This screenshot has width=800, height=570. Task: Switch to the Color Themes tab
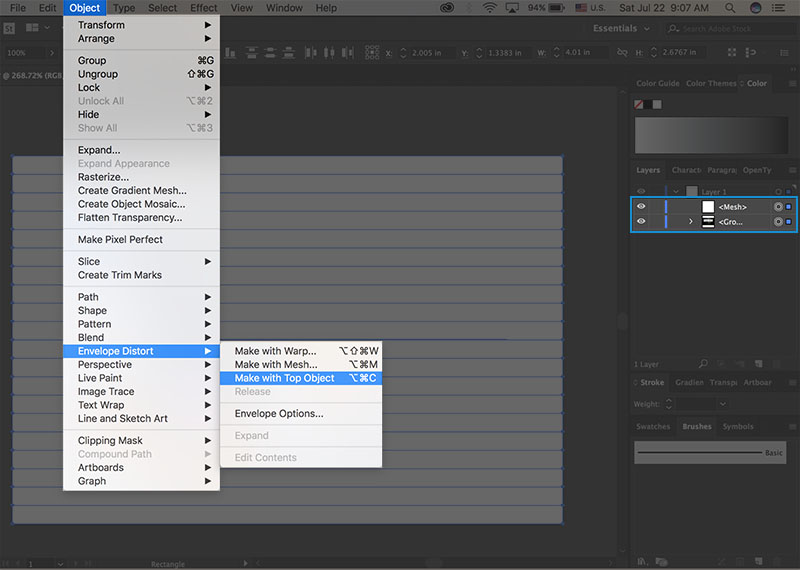point(711,83)
